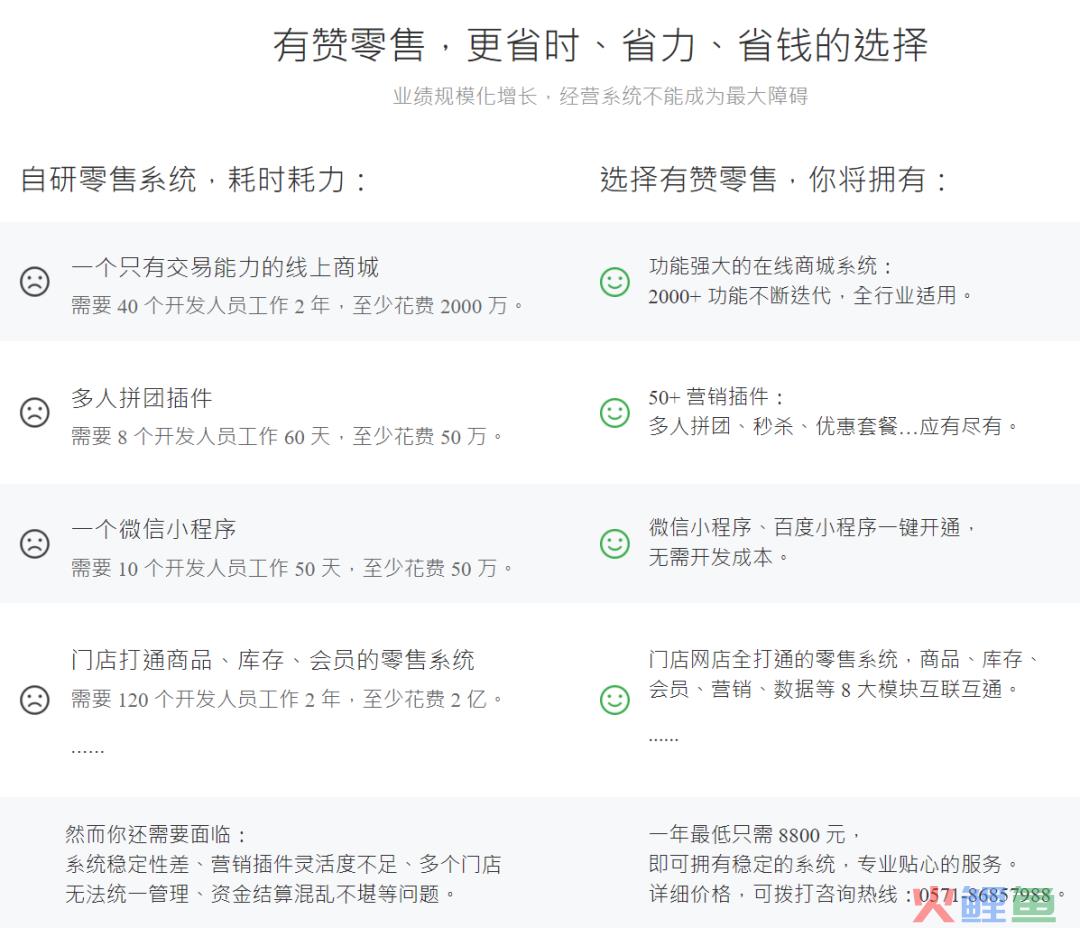Select the subtitle "业绩规模化增长，经营系统不能成为最大障碍"

click(601, 96)
